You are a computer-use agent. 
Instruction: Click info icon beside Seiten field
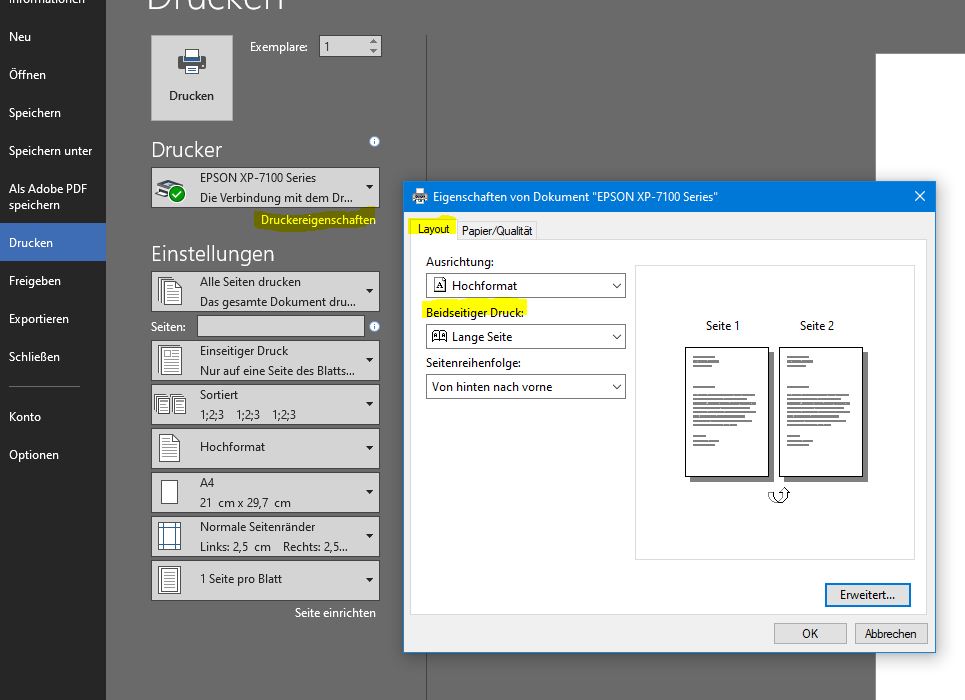374,326
